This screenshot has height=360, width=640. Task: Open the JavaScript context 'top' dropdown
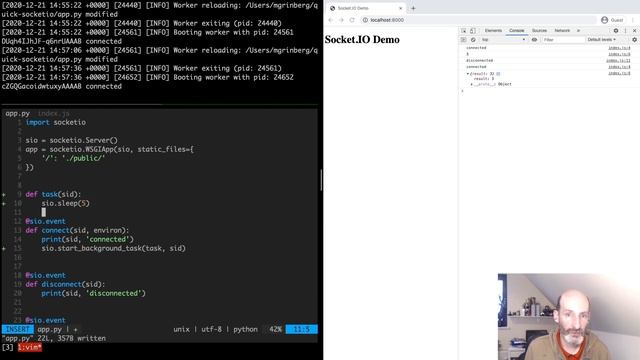(503, 40)
